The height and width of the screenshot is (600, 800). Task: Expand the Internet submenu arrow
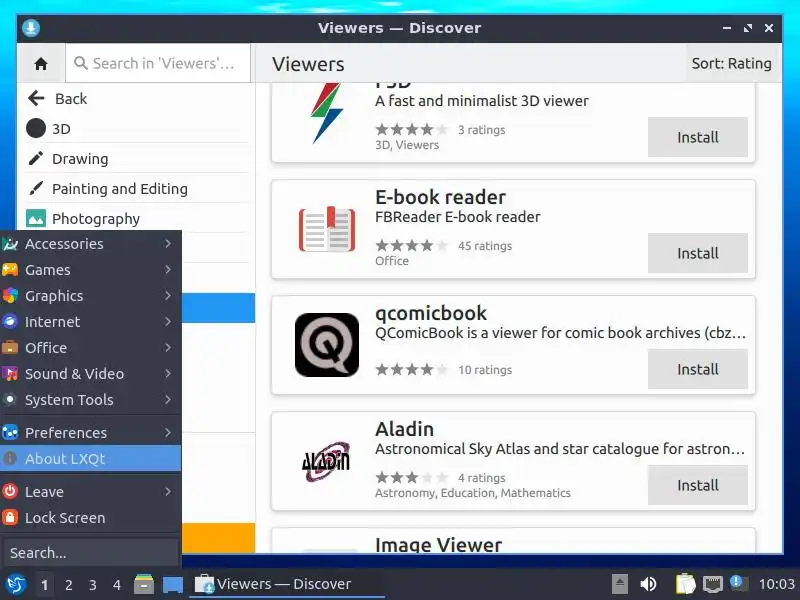pyautogui.click(x=168, y=321)
